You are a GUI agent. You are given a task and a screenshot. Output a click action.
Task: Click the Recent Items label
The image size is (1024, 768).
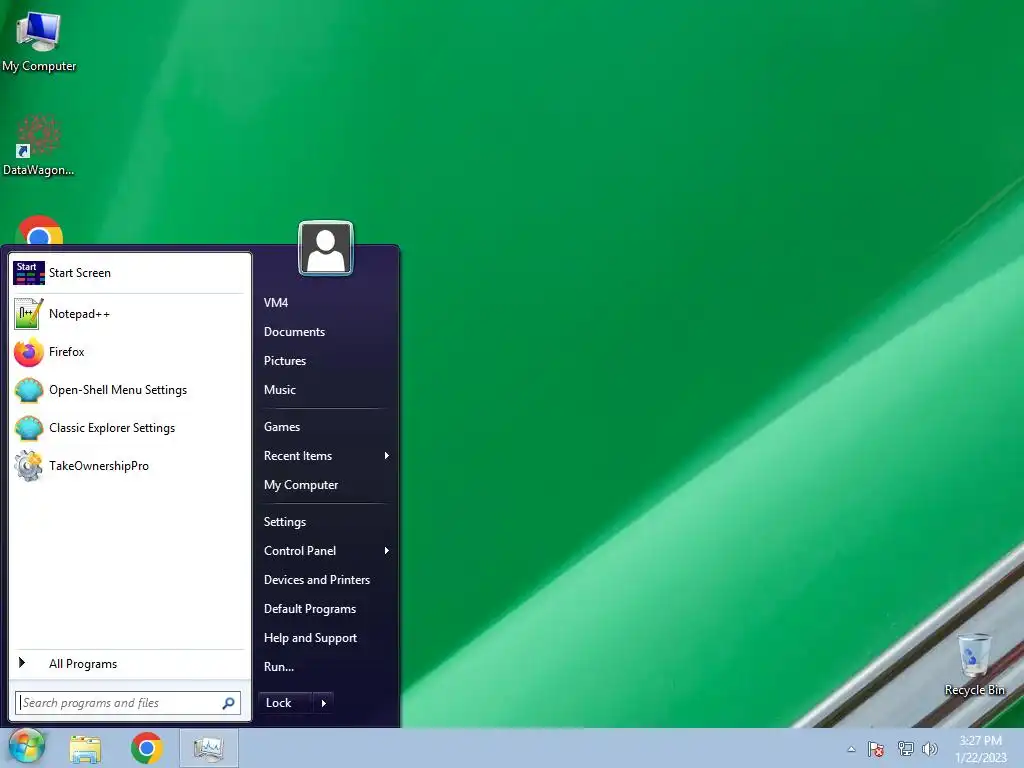click(x=298, y=456)
